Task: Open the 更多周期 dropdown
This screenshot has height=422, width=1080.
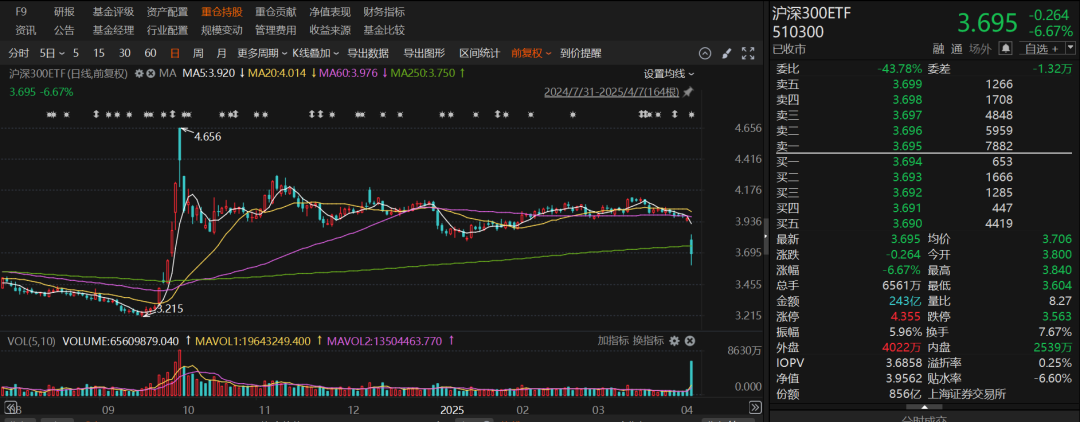Action: click(x=262, y=53)
